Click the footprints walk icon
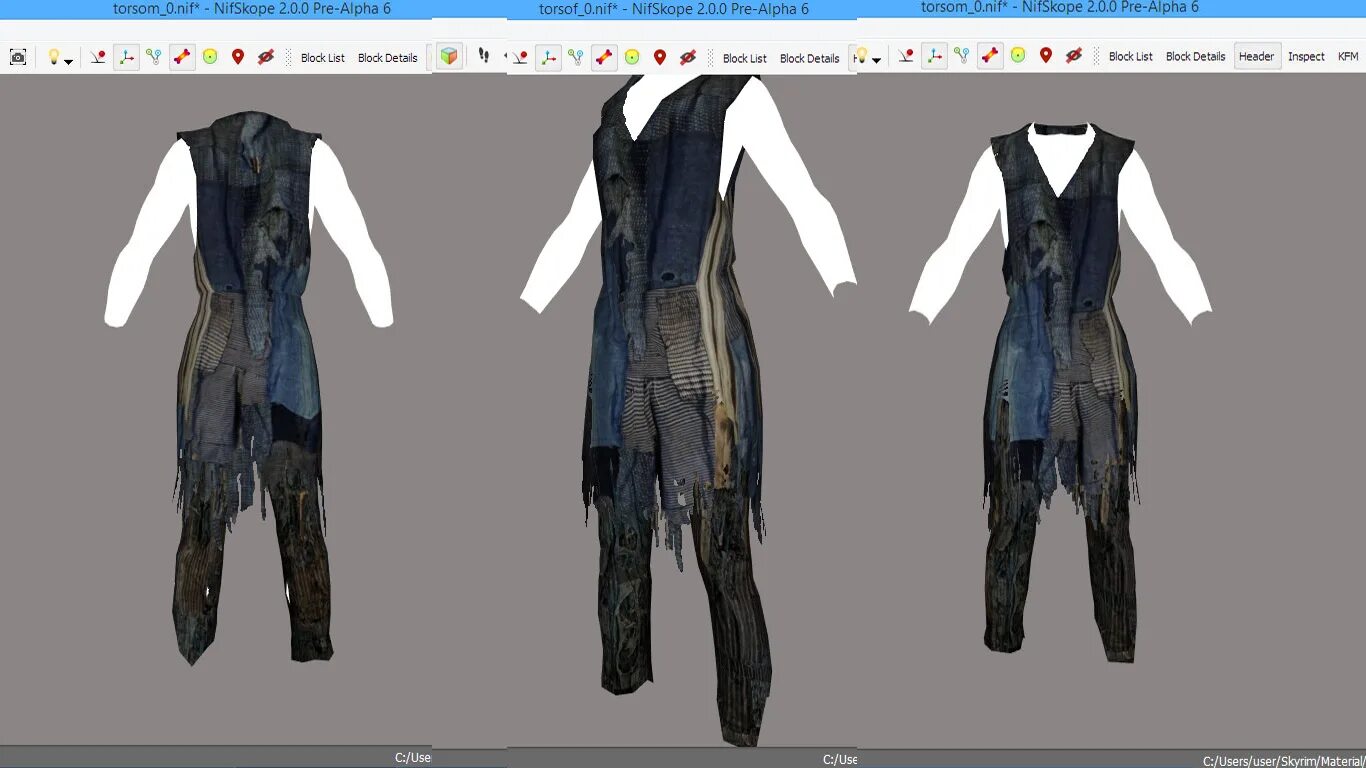 484,56
